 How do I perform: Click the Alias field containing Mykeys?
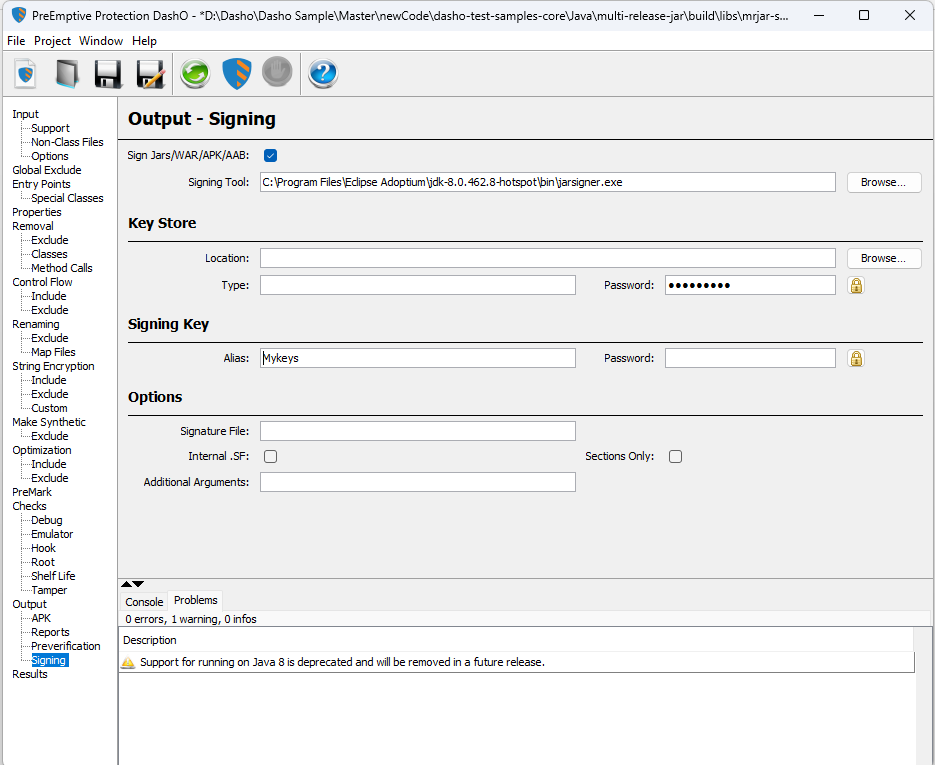pyautogui.click(x=417, y=358)
